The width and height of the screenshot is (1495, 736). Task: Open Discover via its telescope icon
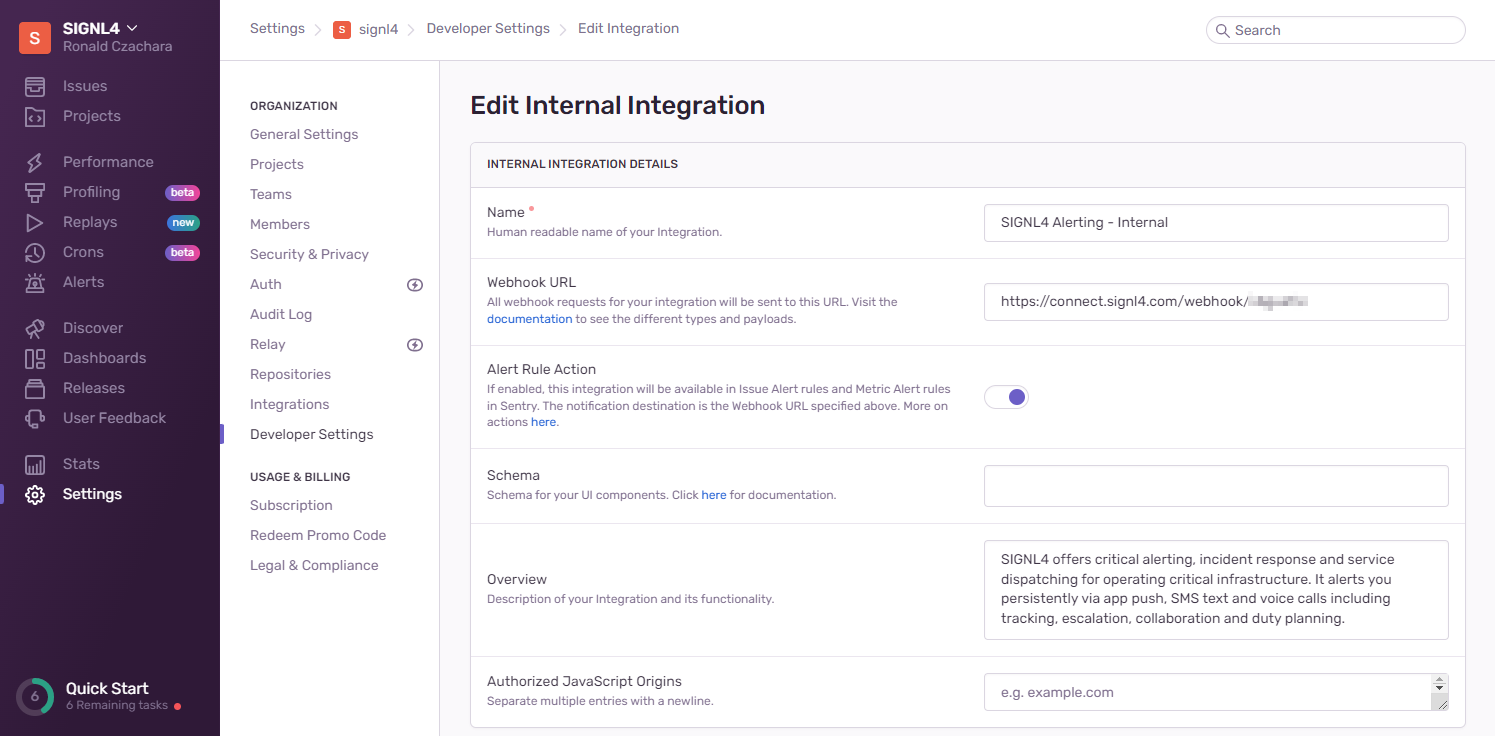click(35, 328)
